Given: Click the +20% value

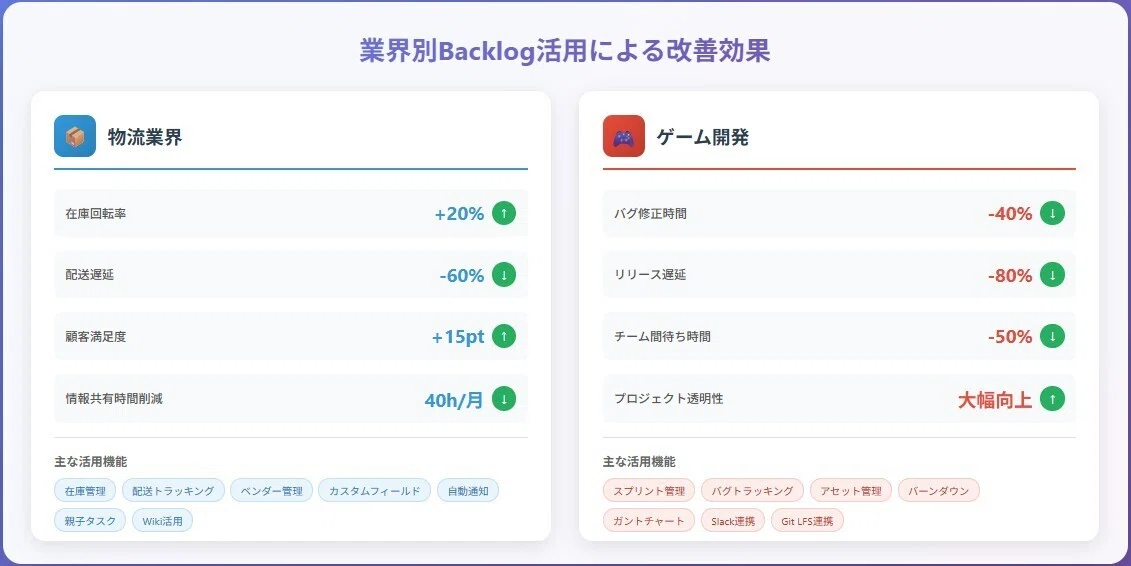Looking at the screenshot, I should point(459,214).
